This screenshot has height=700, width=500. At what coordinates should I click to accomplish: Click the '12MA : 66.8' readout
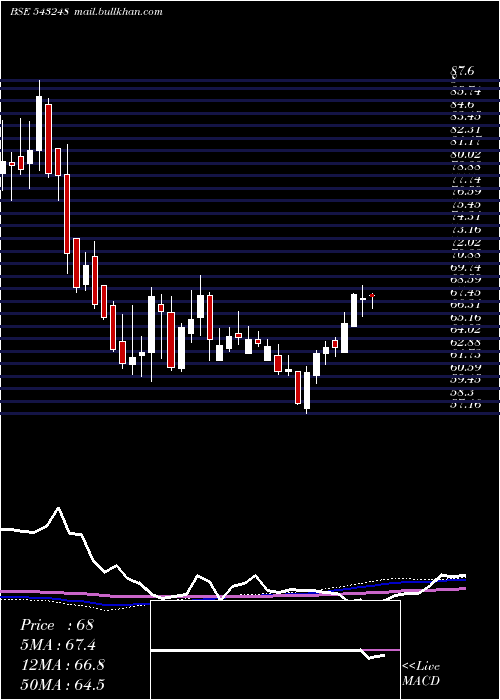(x=62, y=665)
